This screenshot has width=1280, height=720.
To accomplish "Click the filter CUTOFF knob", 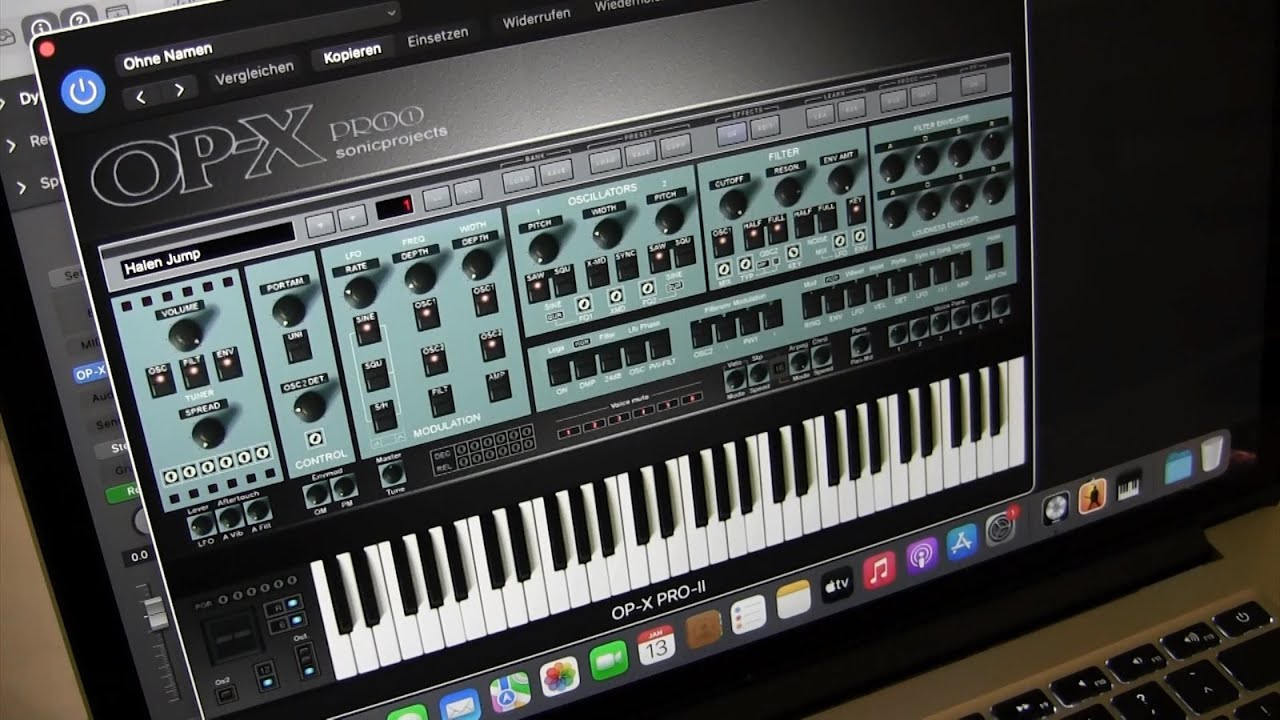I will pyautogui.click(x=732, y=202).
